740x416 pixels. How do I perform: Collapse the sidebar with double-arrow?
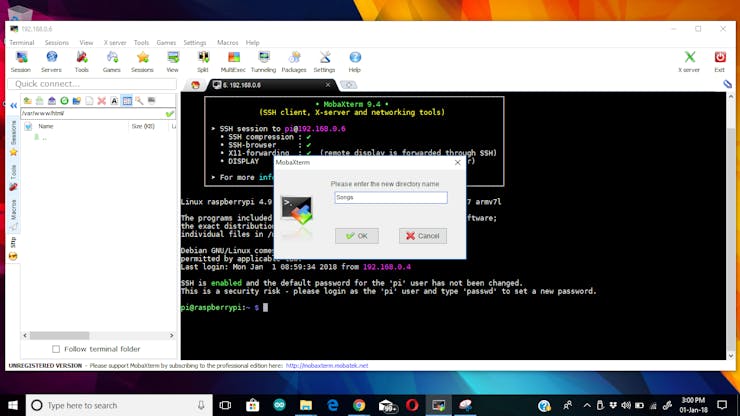(14, 105)
